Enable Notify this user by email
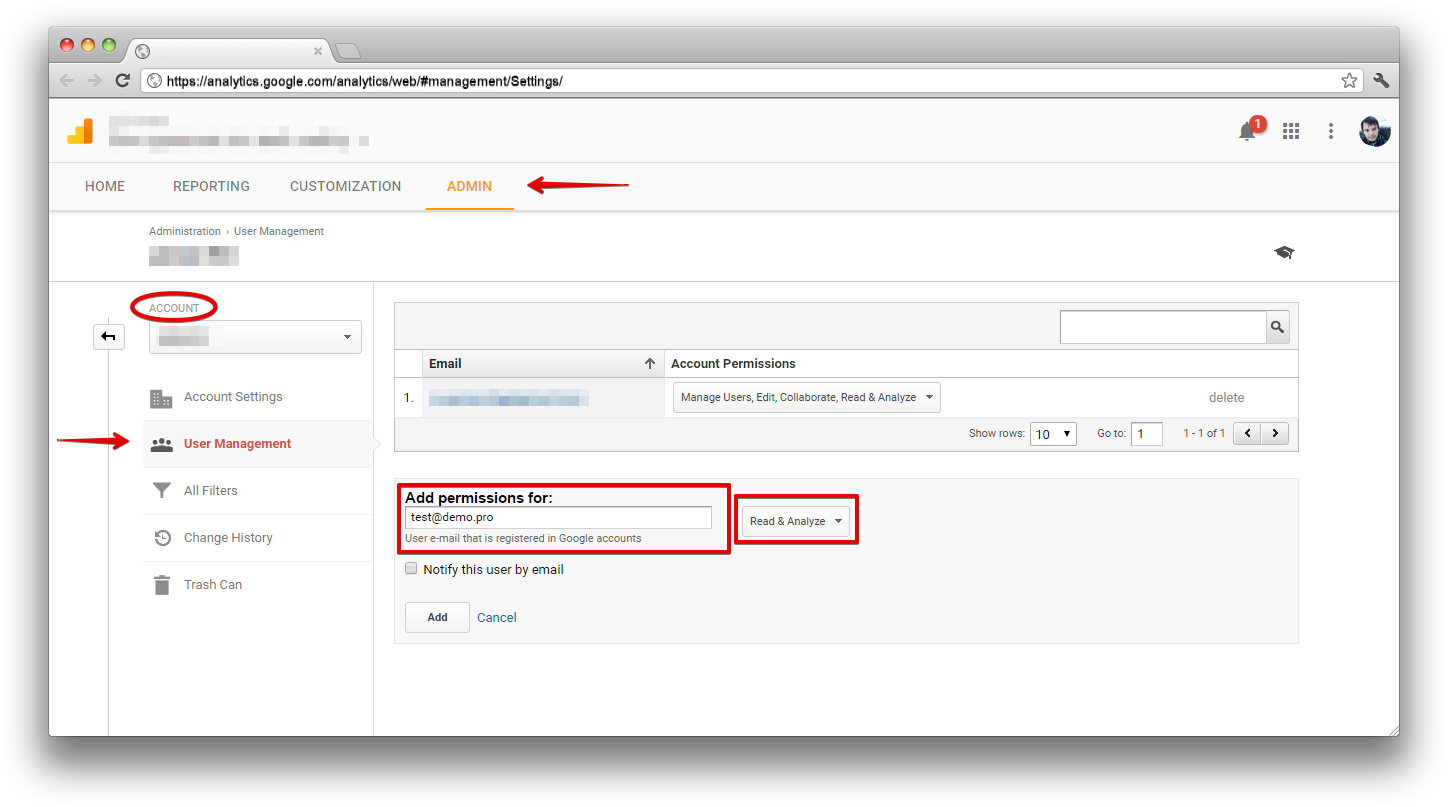This screenshot has width=1448, height=807. point(411,569)
